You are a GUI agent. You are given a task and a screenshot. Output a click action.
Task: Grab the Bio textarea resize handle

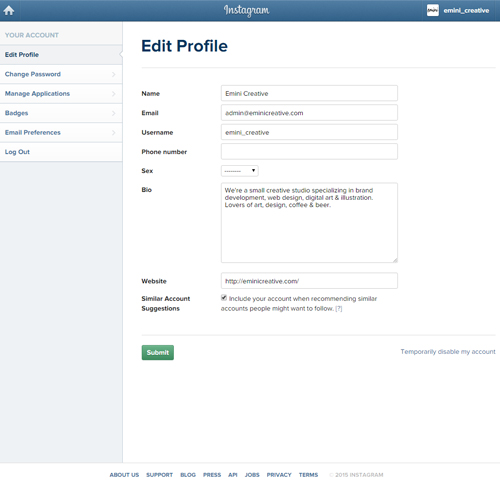click(395, 260)
